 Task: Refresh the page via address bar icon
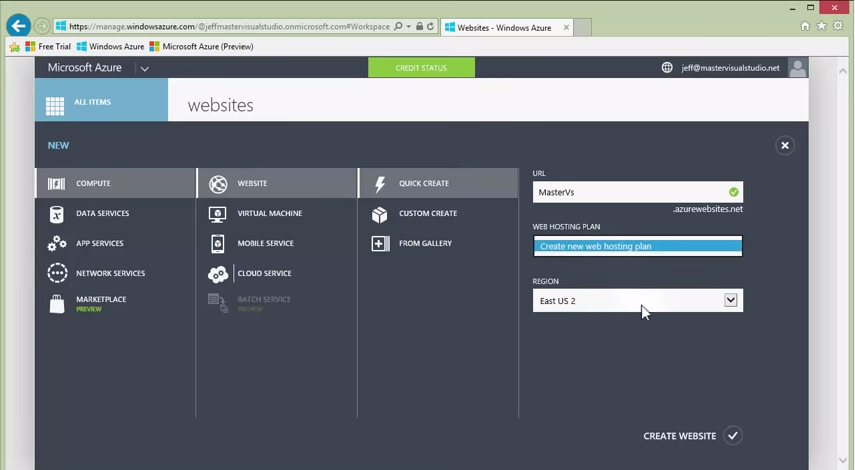pos(430,26)
